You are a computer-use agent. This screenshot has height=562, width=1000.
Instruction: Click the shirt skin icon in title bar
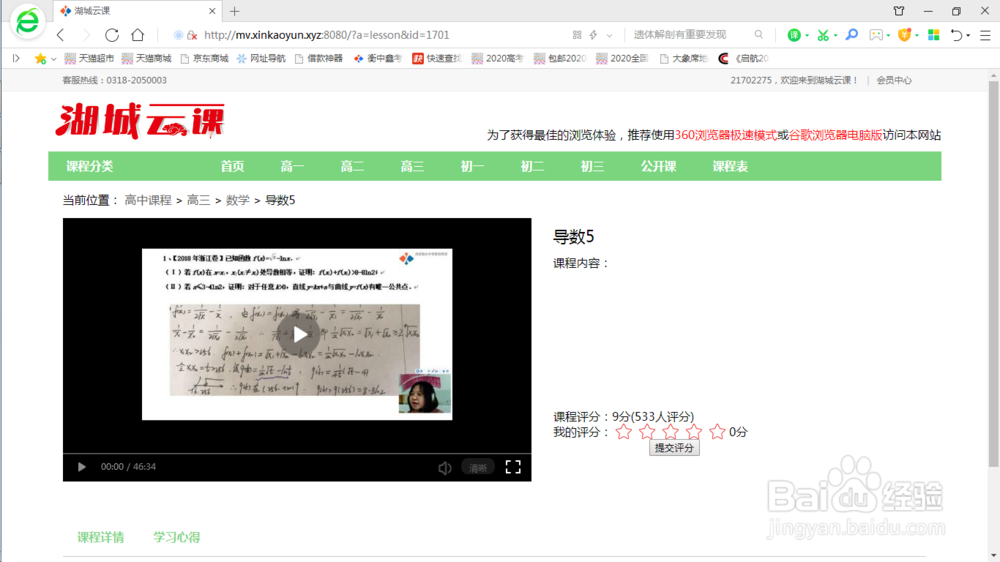[899, 11]
